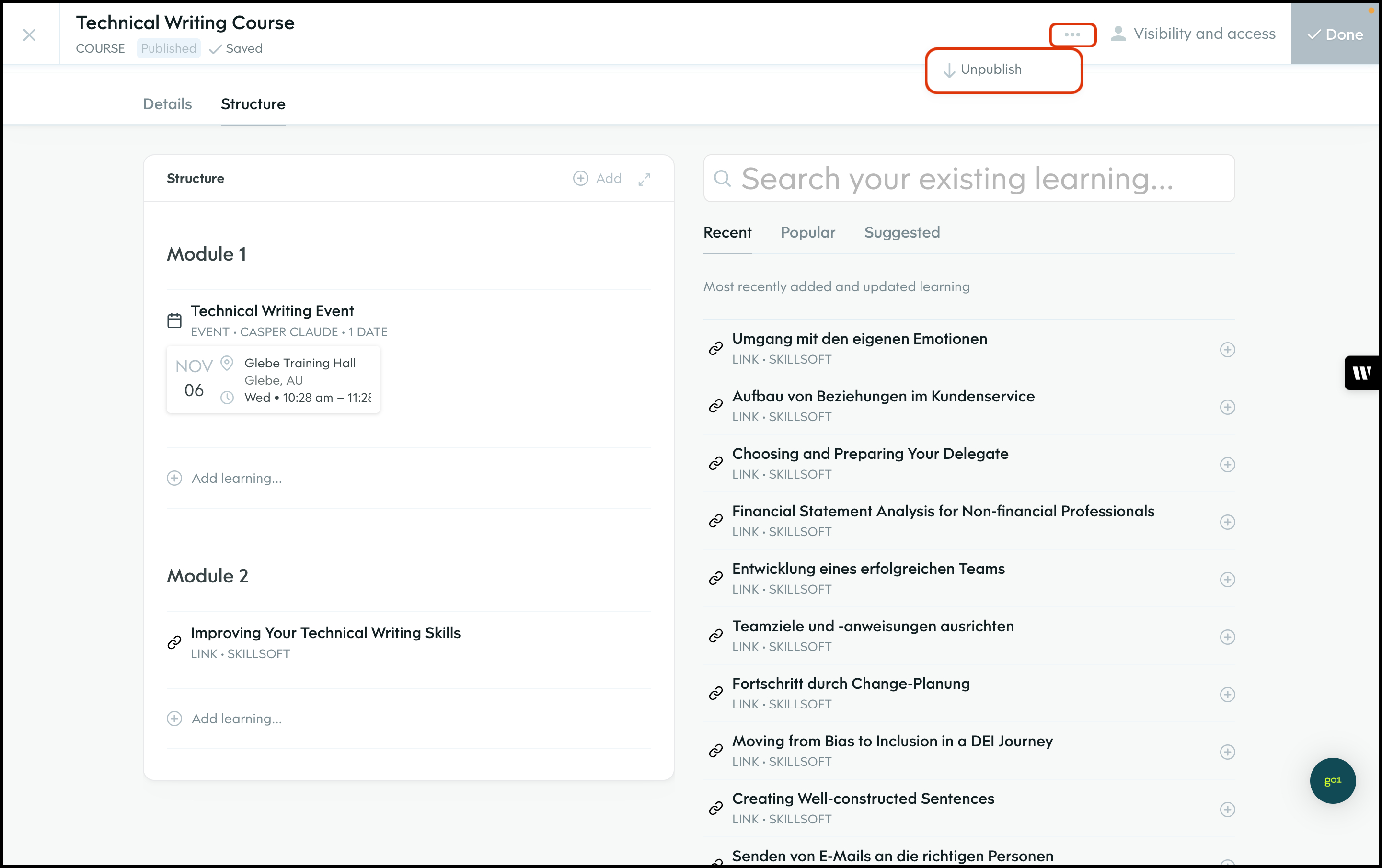Open Visibility and access settings
This screenshot has width=1382, height=868.
coord(1193,34)
